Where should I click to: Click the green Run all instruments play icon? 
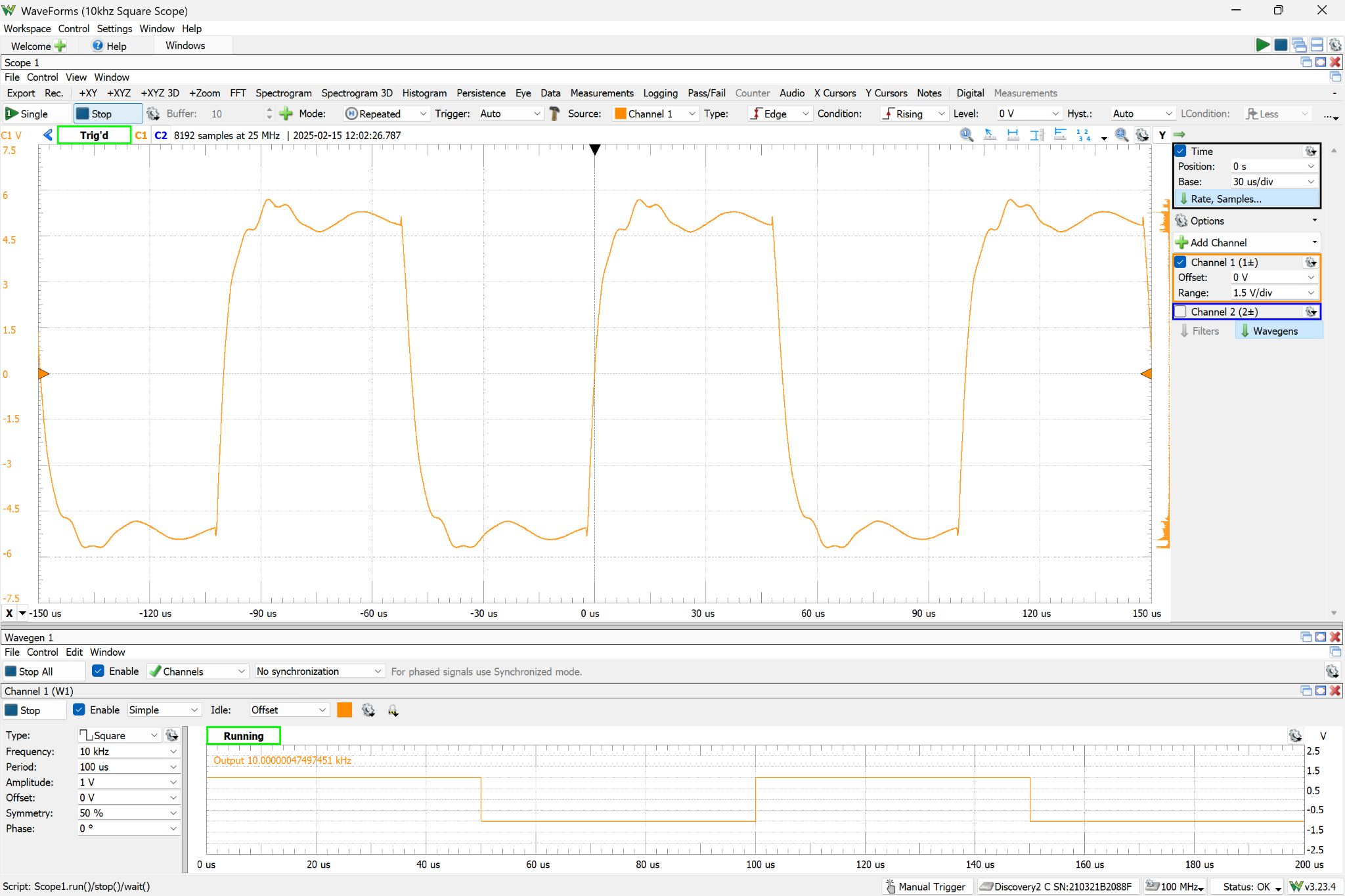click(1262, 45)
